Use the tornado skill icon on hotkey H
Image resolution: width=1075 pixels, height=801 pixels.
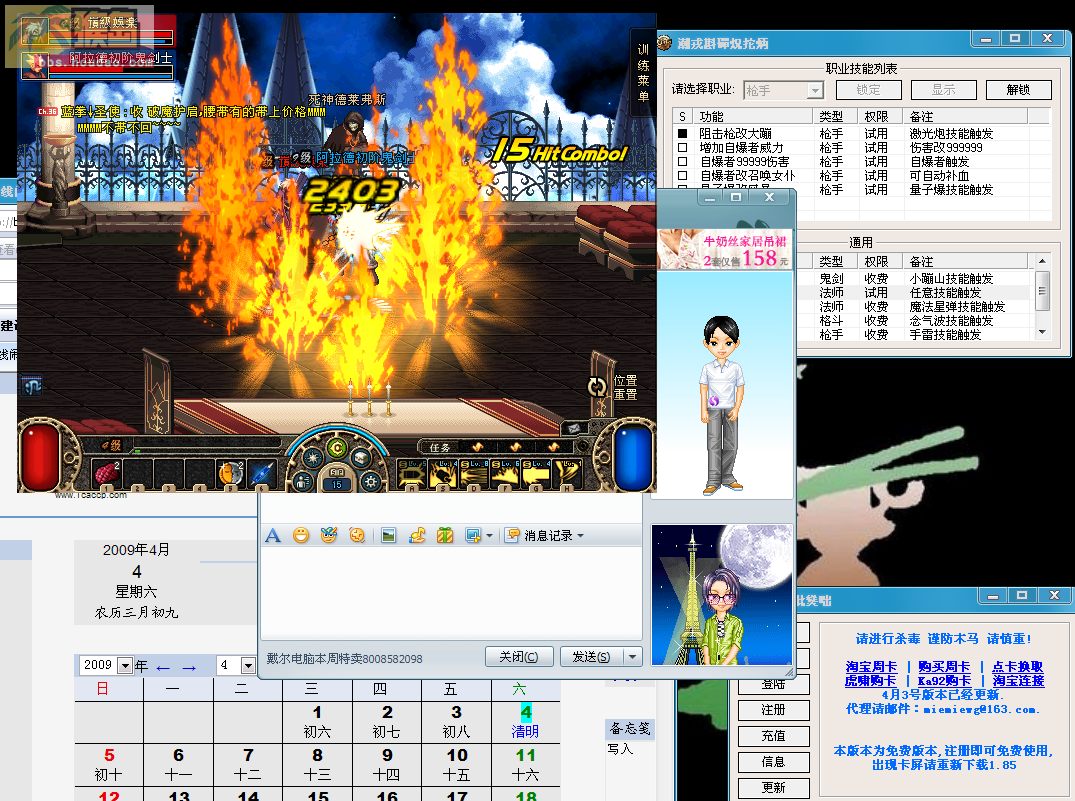pos(567,474)
